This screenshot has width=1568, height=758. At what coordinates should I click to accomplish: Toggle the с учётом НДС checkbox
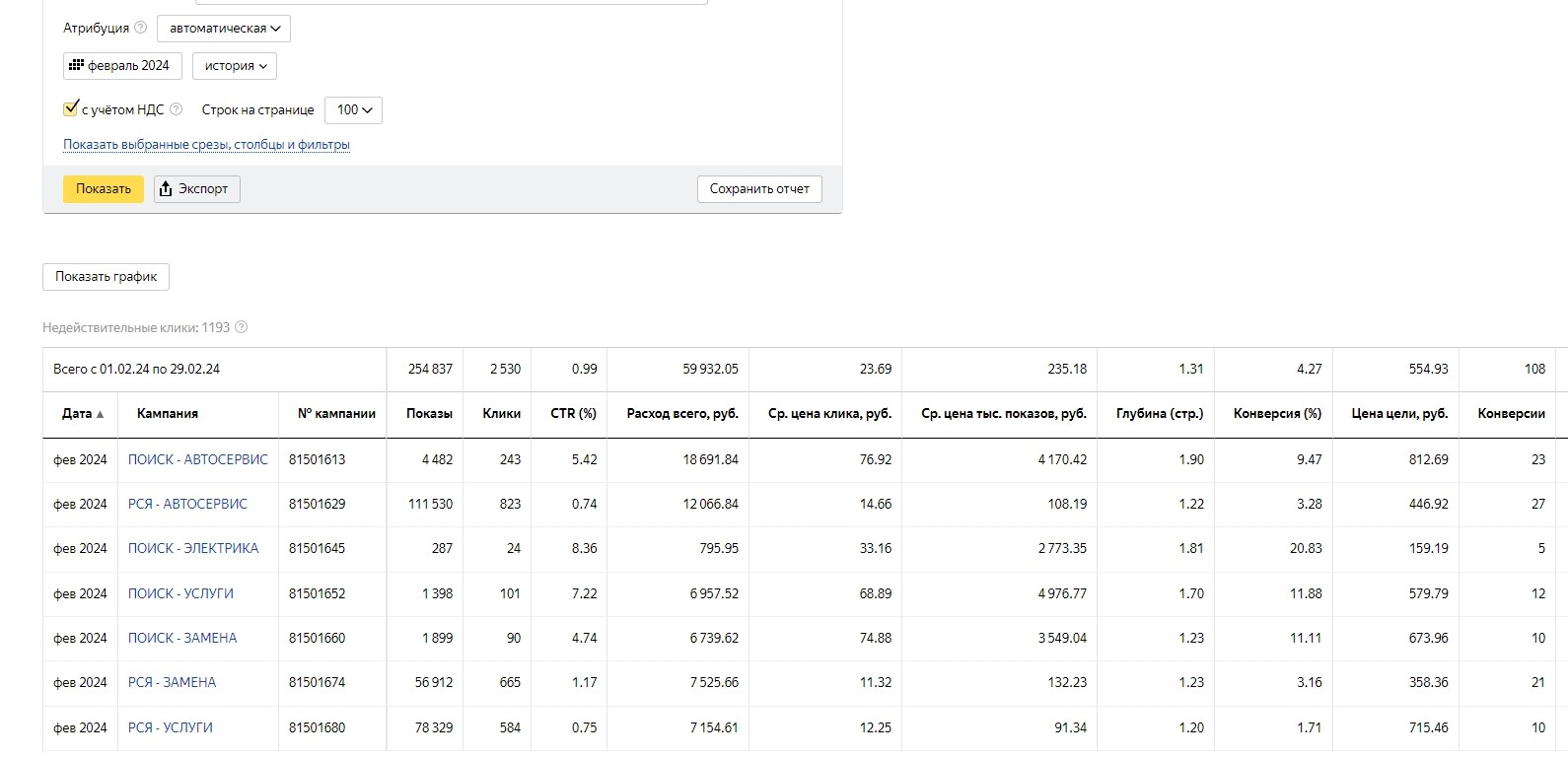tap(71, 108)
